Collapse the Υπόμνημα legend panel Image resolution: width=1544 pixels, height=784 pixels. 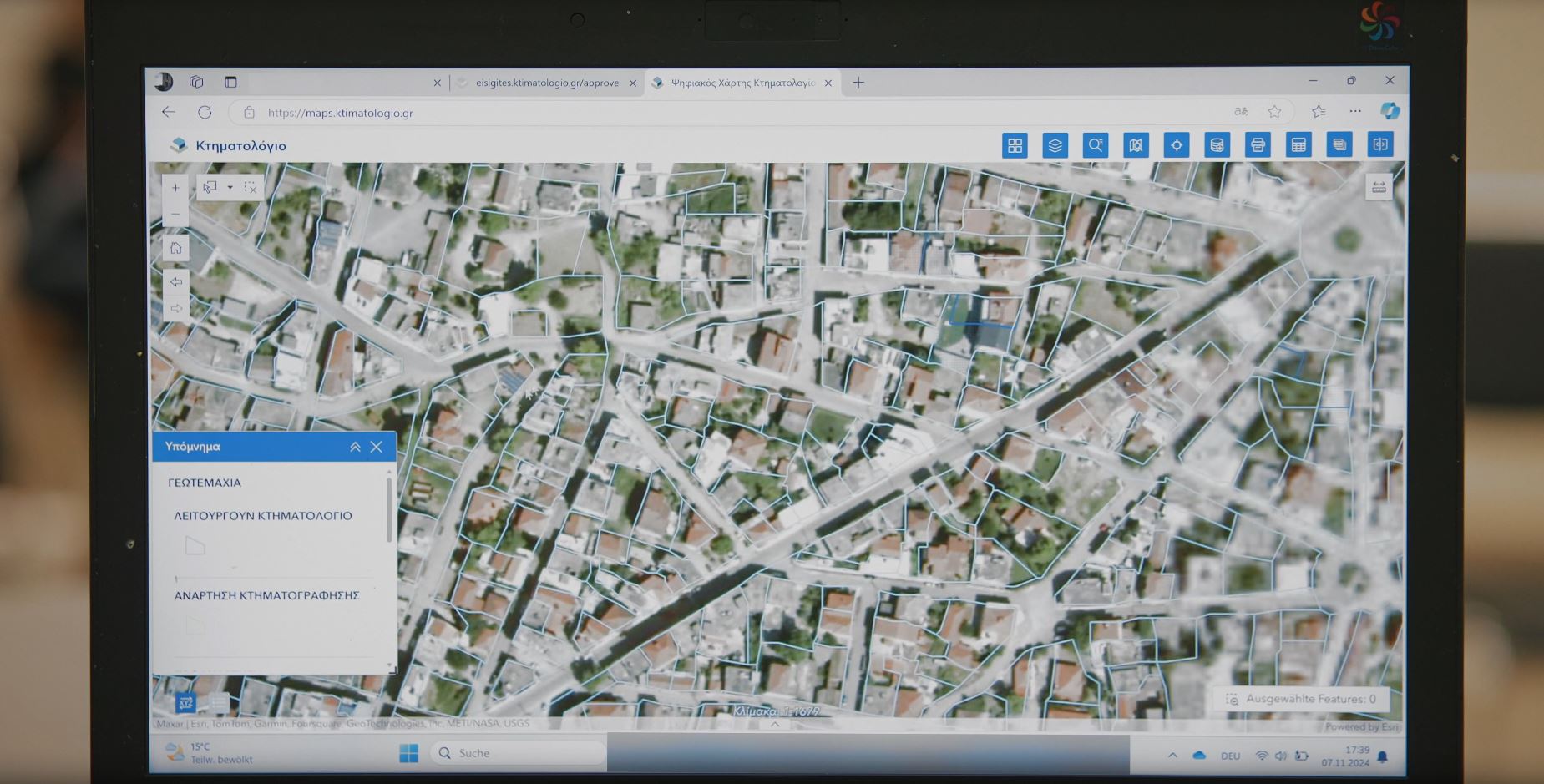(355, 447)
